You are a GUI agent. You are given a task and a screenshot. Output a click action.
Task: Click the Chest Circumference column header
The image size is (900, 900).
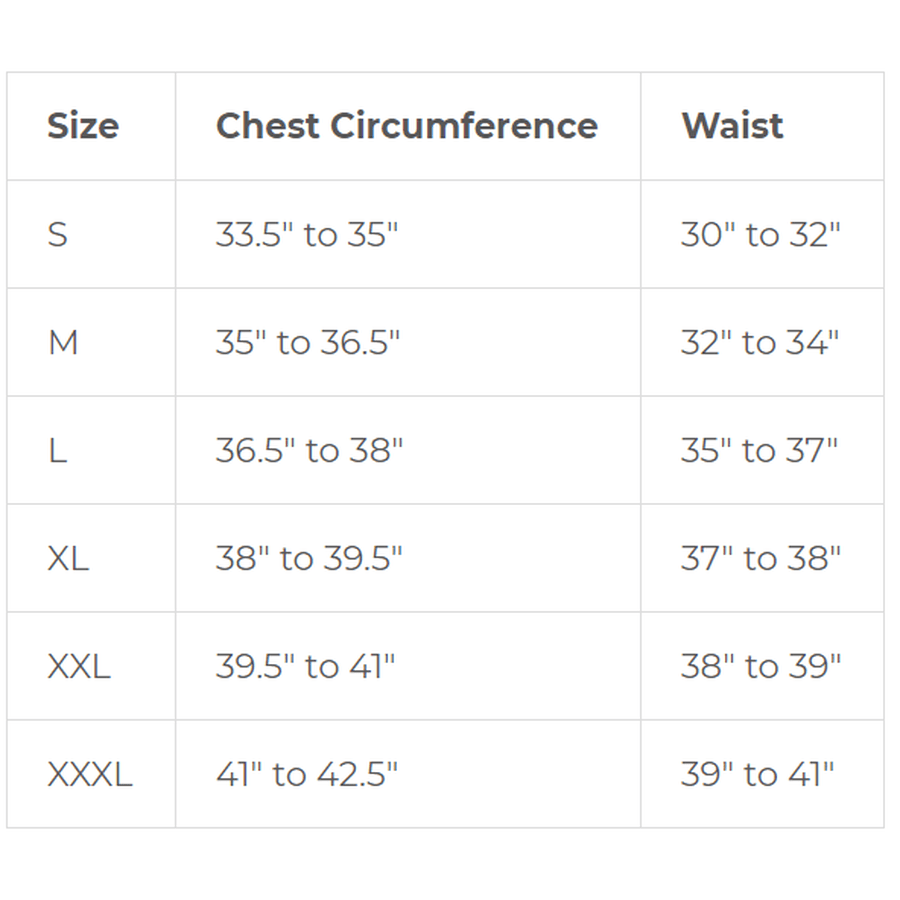406,126
